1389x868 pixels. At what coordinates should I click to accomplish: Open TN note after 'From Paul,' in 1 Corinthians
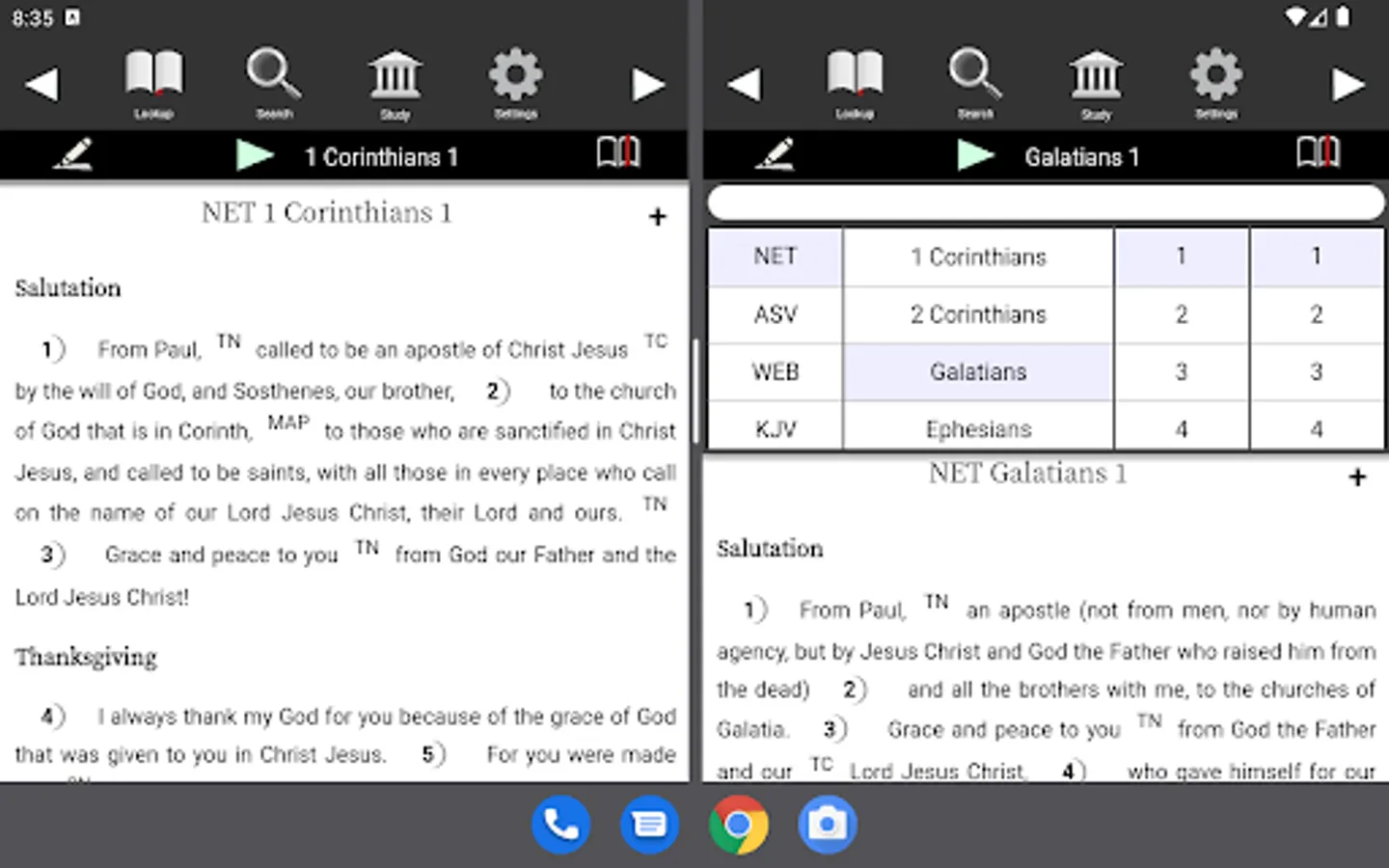tap(229, 341)
